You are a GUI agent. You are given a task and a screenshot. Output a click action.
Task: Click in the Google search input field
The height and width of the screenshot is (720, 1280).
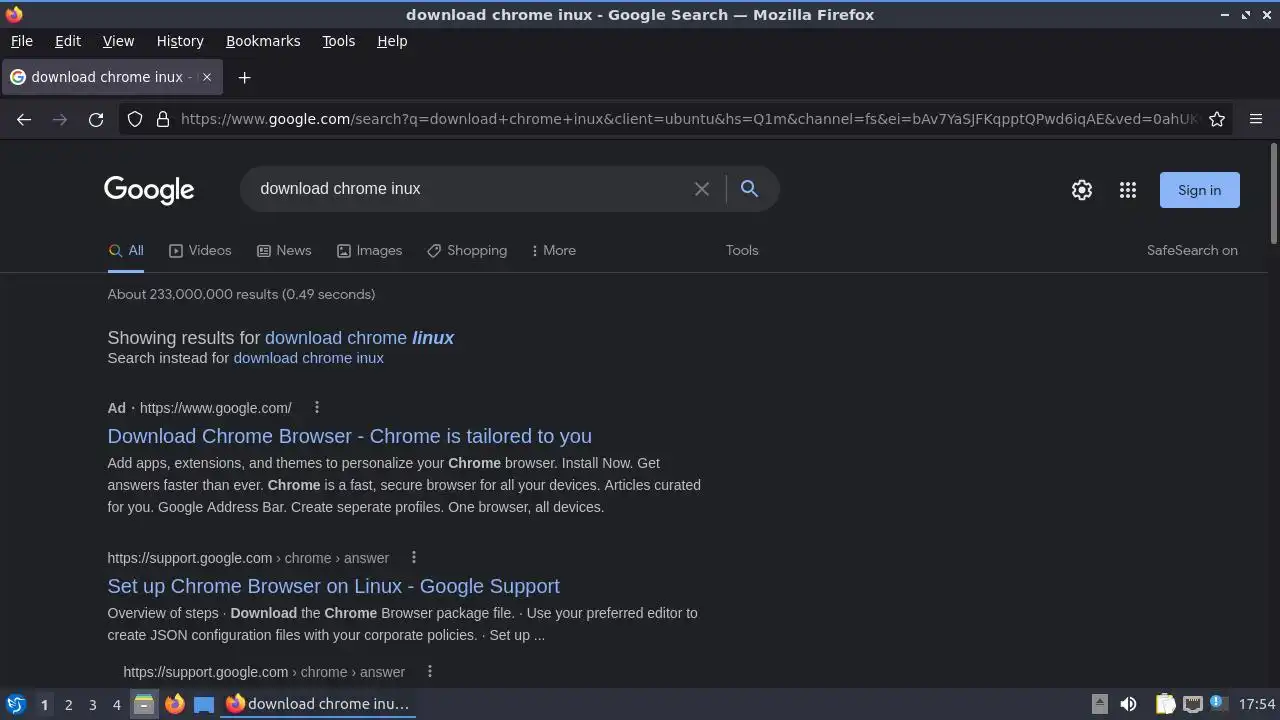(x=470, y=189)
